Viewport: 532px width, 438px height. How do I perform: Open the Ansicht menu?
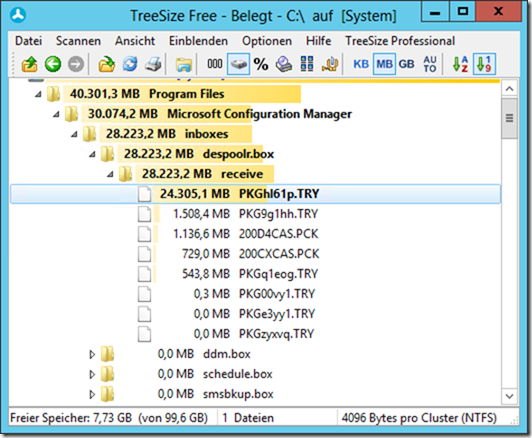pyautogui.click(x=135, y=41)
